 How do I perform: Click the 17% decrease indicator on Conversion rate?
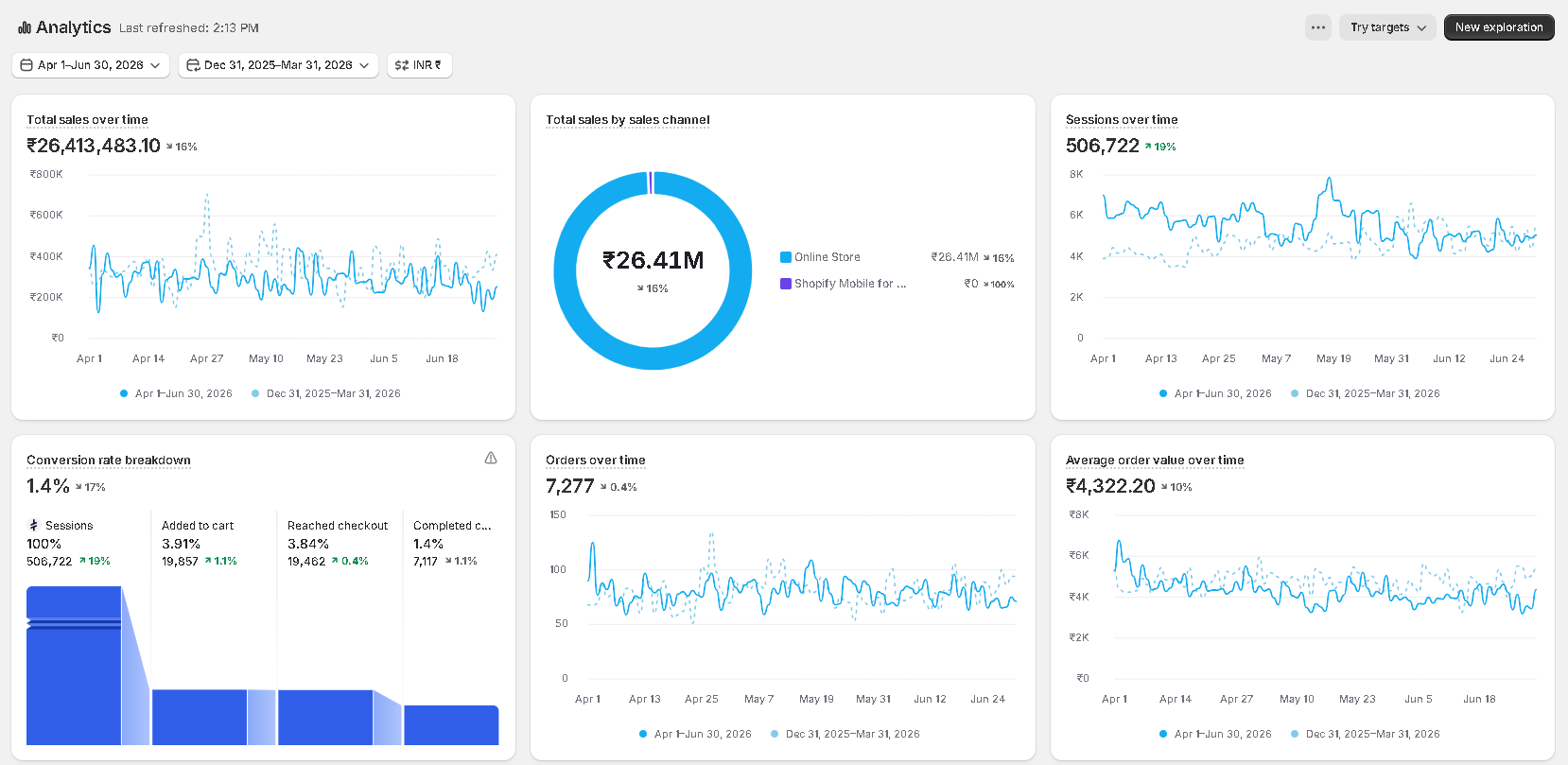click(91, 487)
